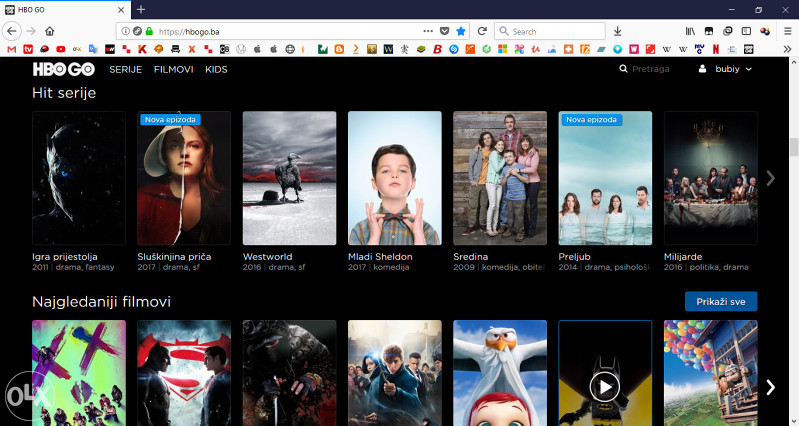Click the HBO GO logo
799x426 pixels.
pyautogui.click(x=64, y=69)
